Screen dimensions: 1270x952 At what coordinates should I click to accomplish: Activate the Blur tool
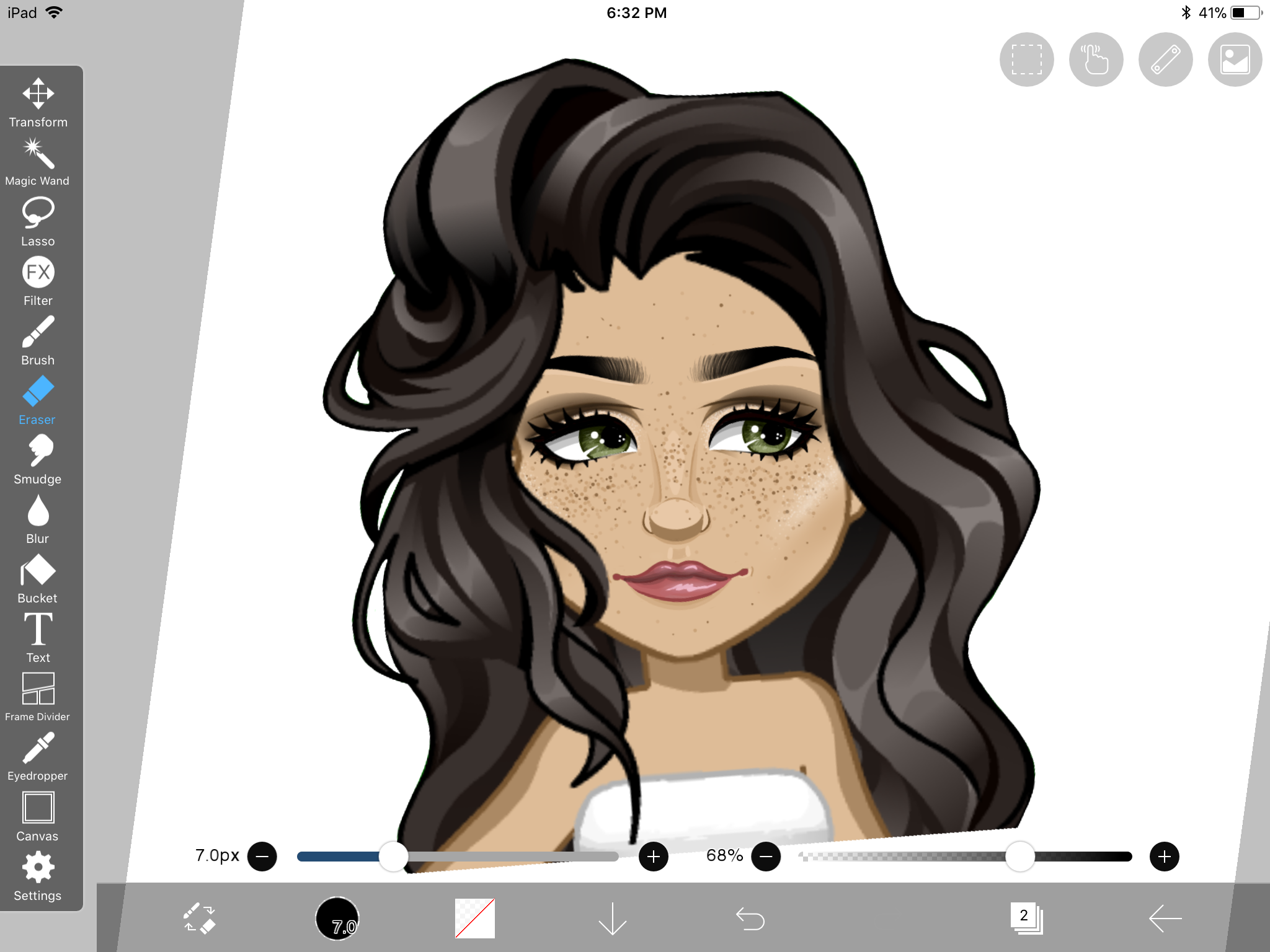coord(38,519)
